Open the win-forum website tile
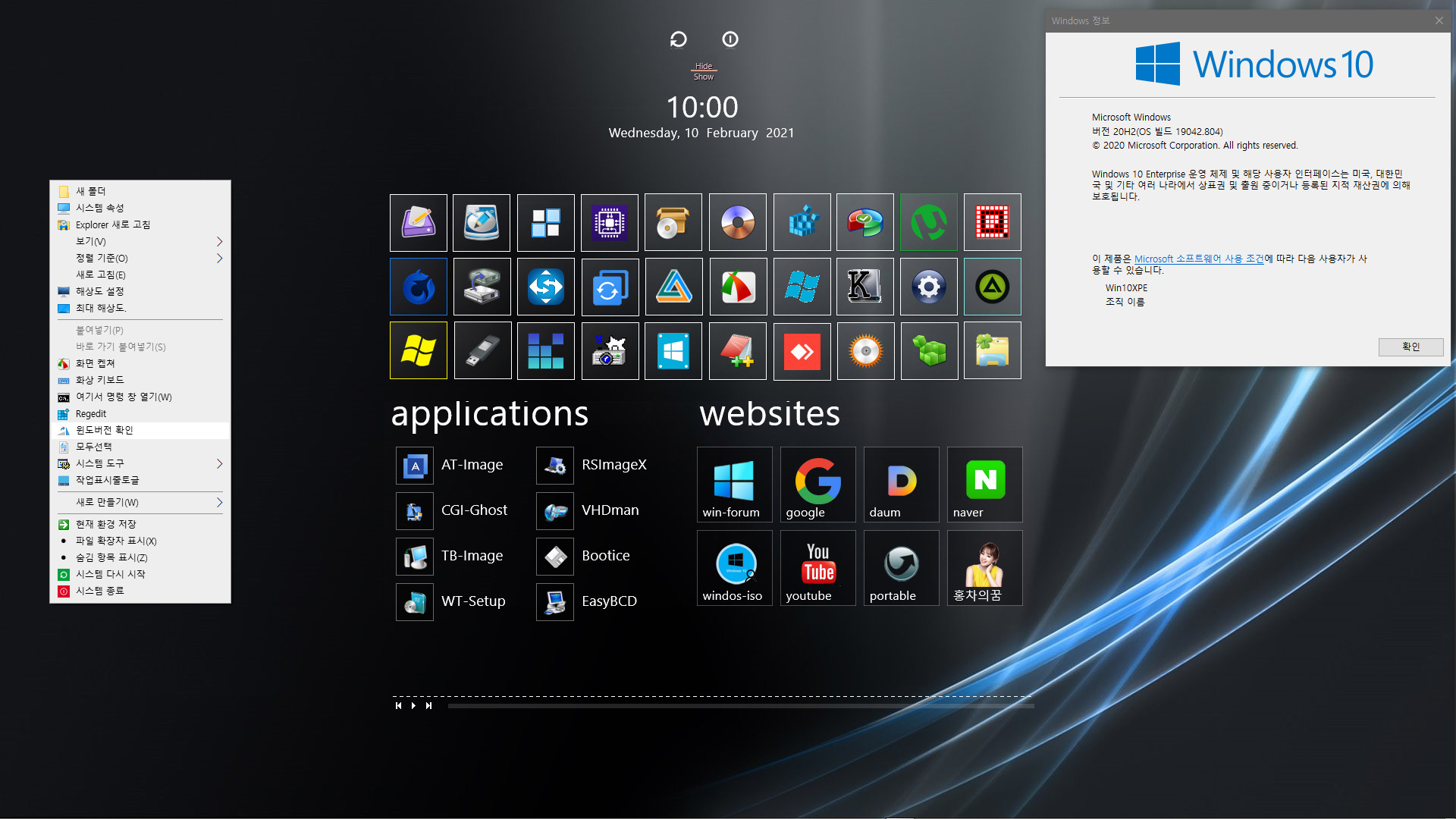 735,485
